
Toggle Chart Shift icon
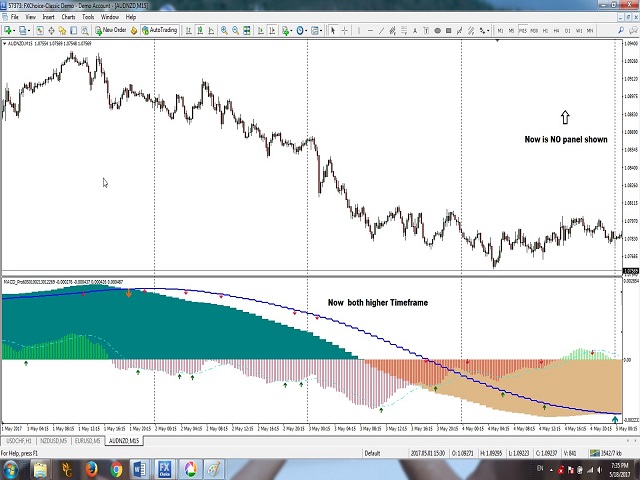272,31
